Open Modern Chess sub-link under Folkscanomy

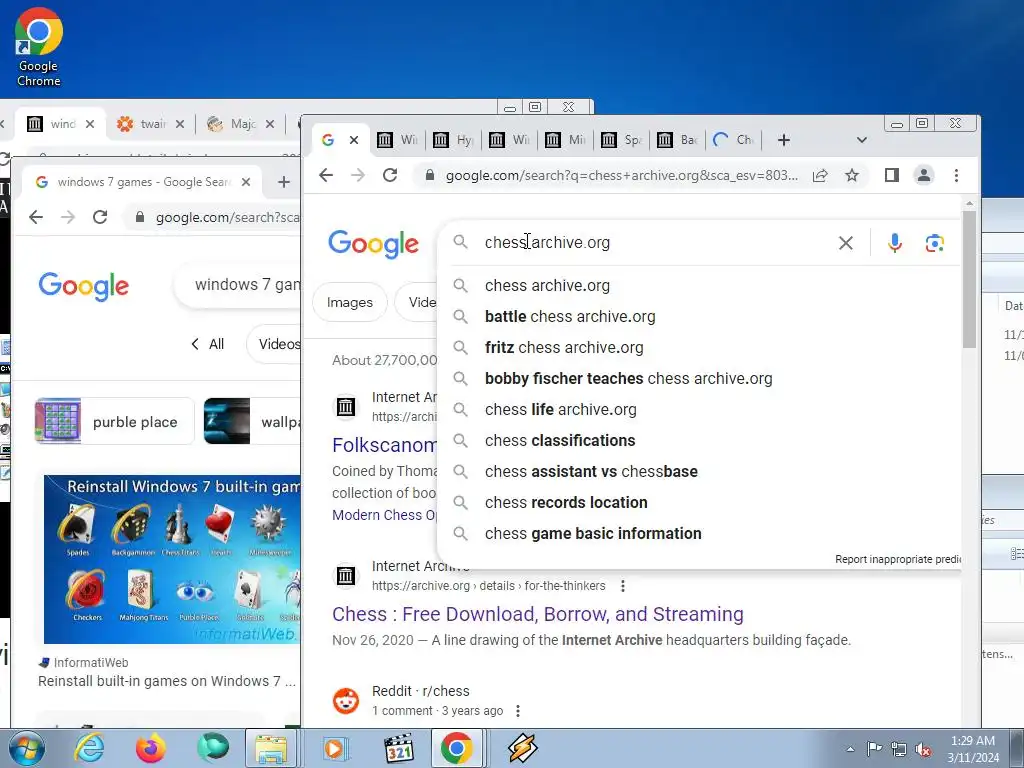pyautogui.click(x=385, y=515)
